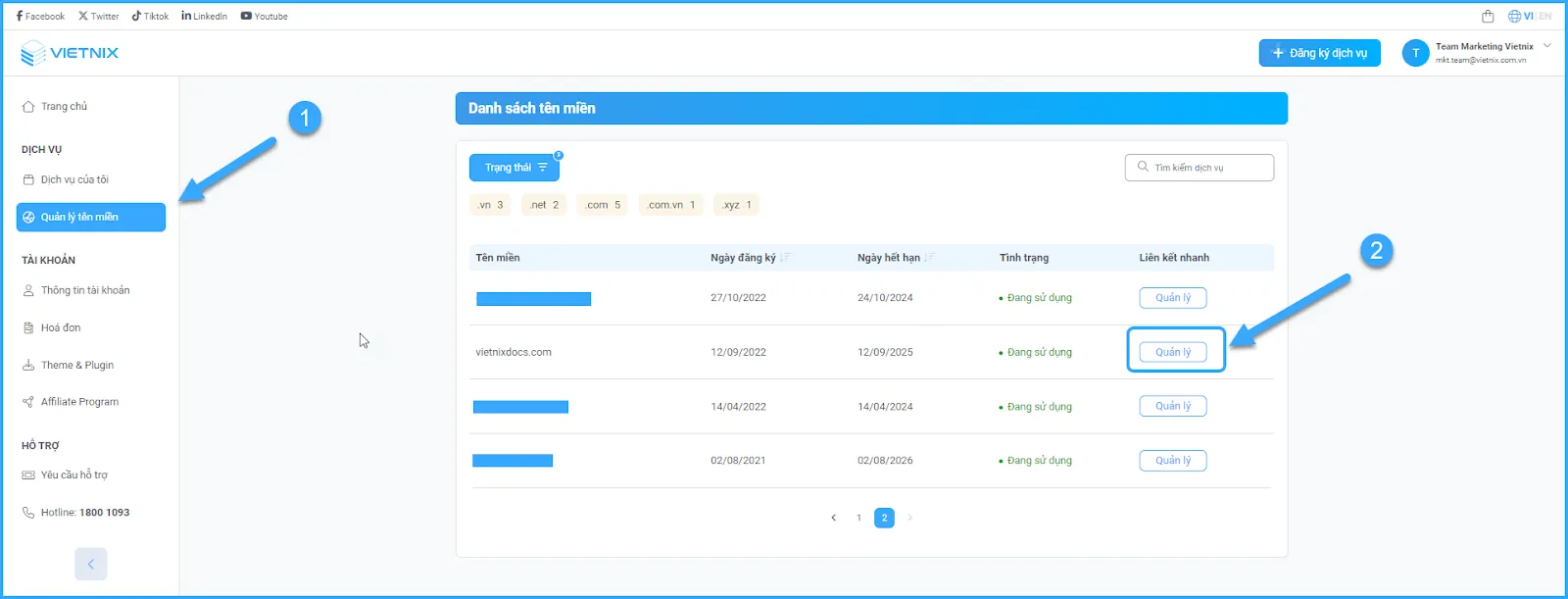
Task: Open the Trạng thái filter dropdown
Action: click(514, 168)
